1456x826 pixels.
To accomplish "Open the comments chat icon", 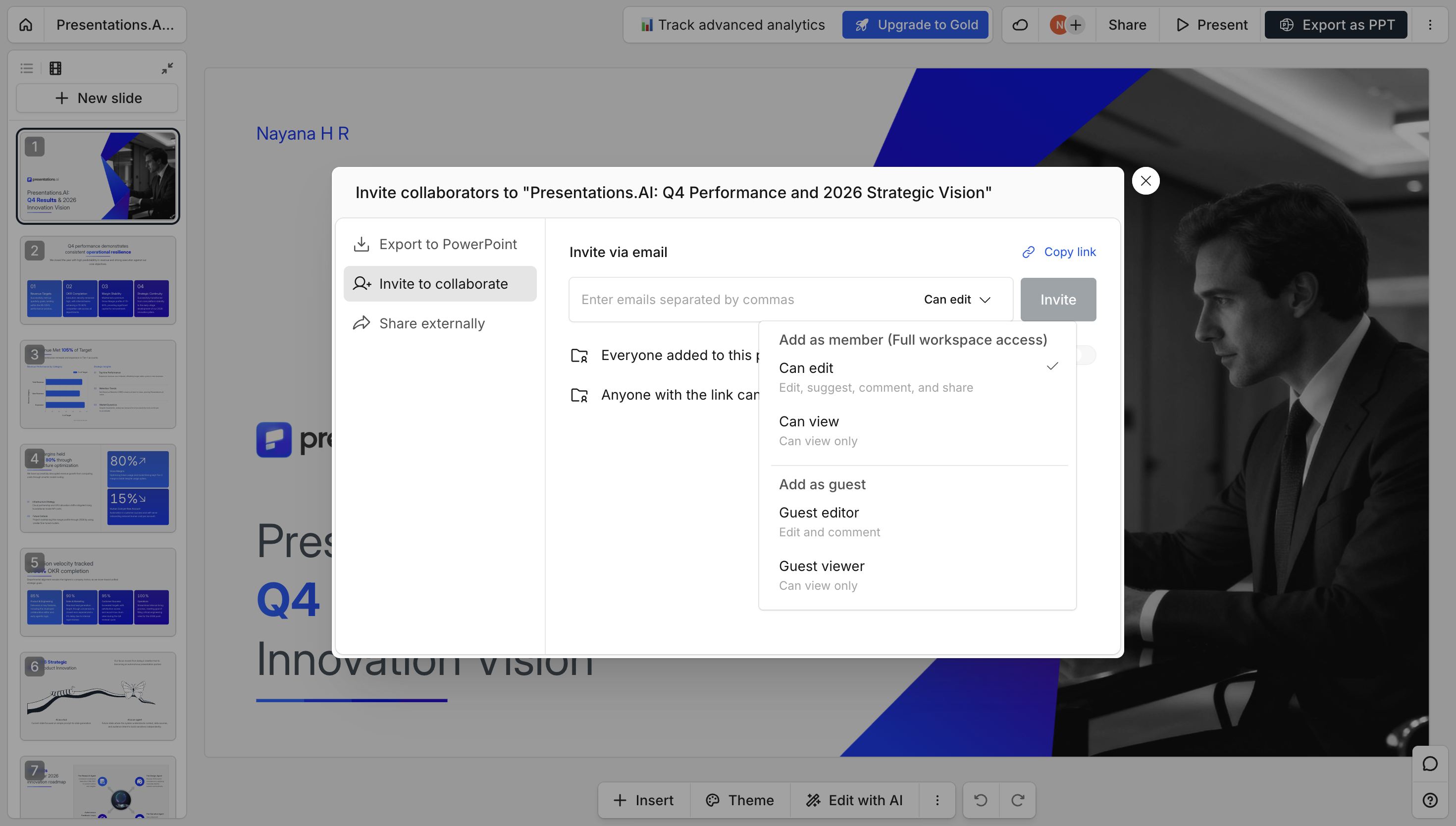I will pyautogui.click(x=1430, y=764).
